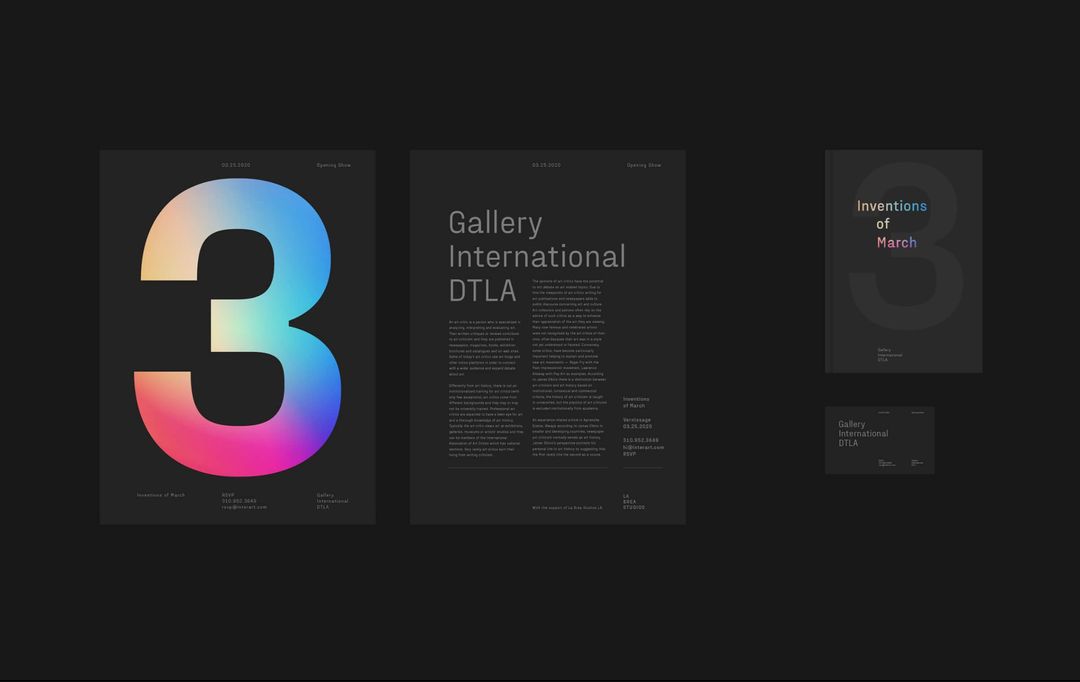Image resolution: width=1080 pixels, height=682 pixels.
Task: Click the Opening Show label on the left poster
Action: pyautogui.click(x=333, y=164)
